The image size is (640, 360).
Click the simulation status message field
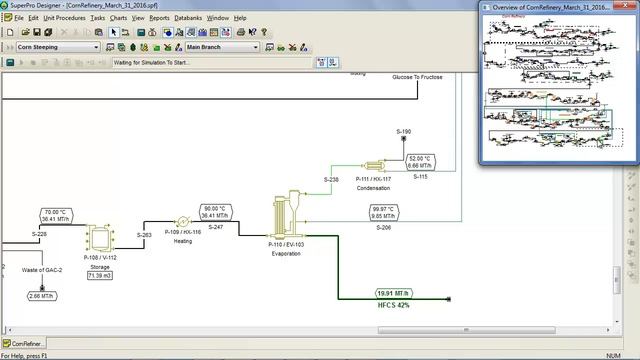[x=212, y=62]
